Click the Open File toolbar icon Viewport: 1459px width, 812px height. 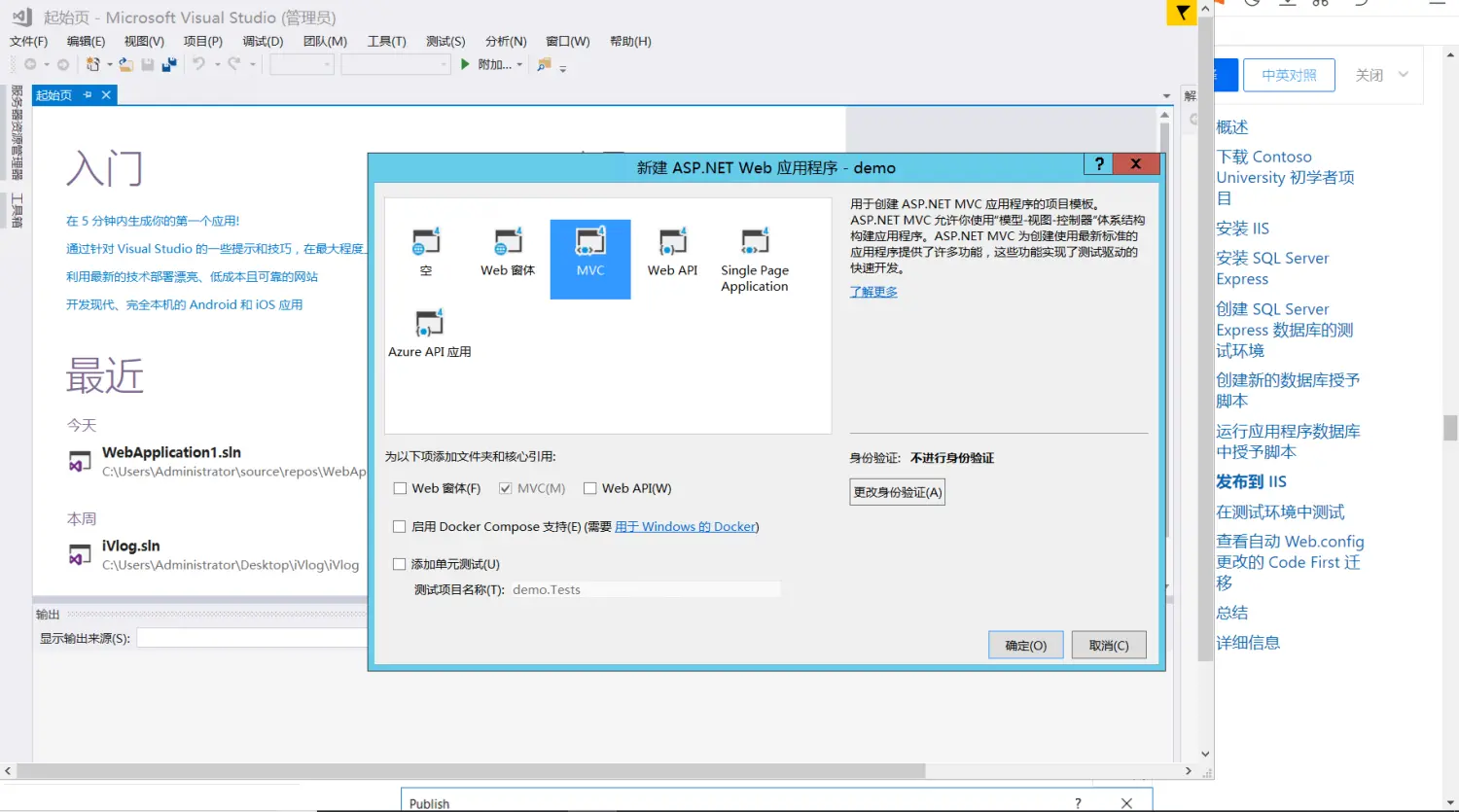pos(126,64)
